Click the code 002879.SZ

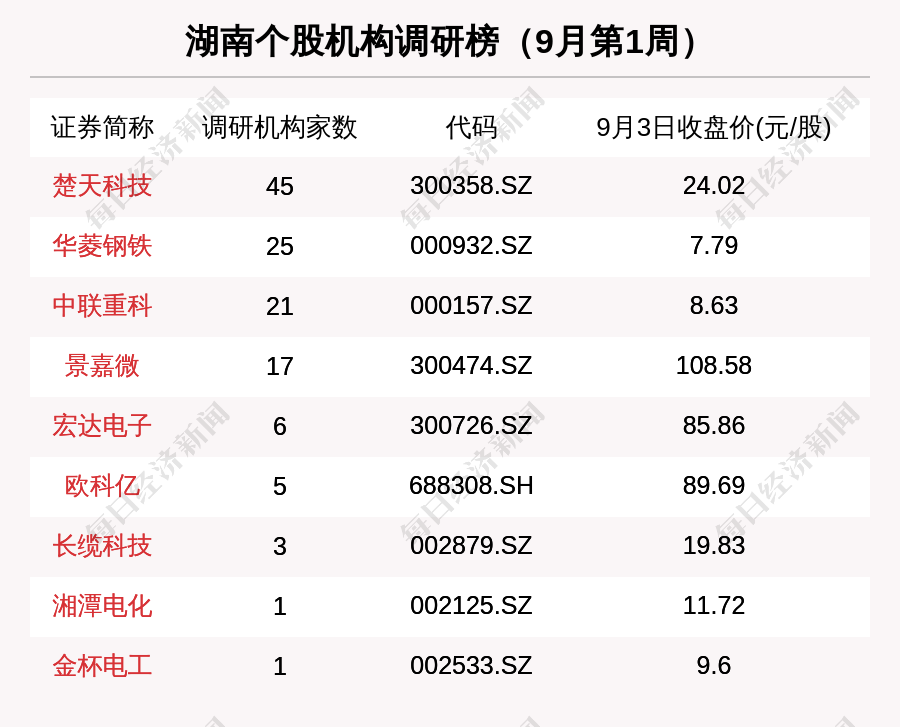(471, 546)
